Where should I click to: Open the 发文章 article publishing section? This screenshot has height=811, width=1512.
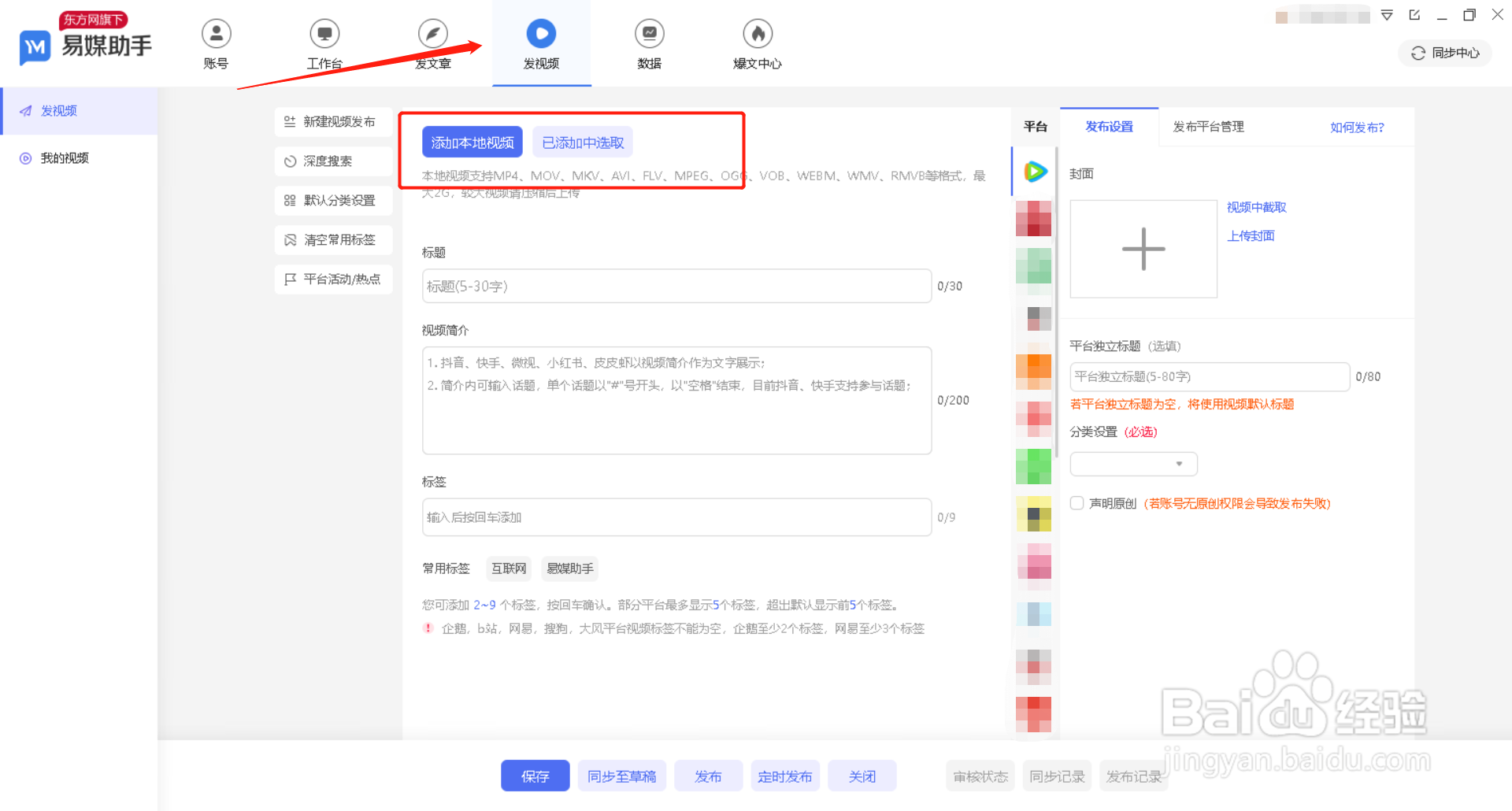coord(433,43)
